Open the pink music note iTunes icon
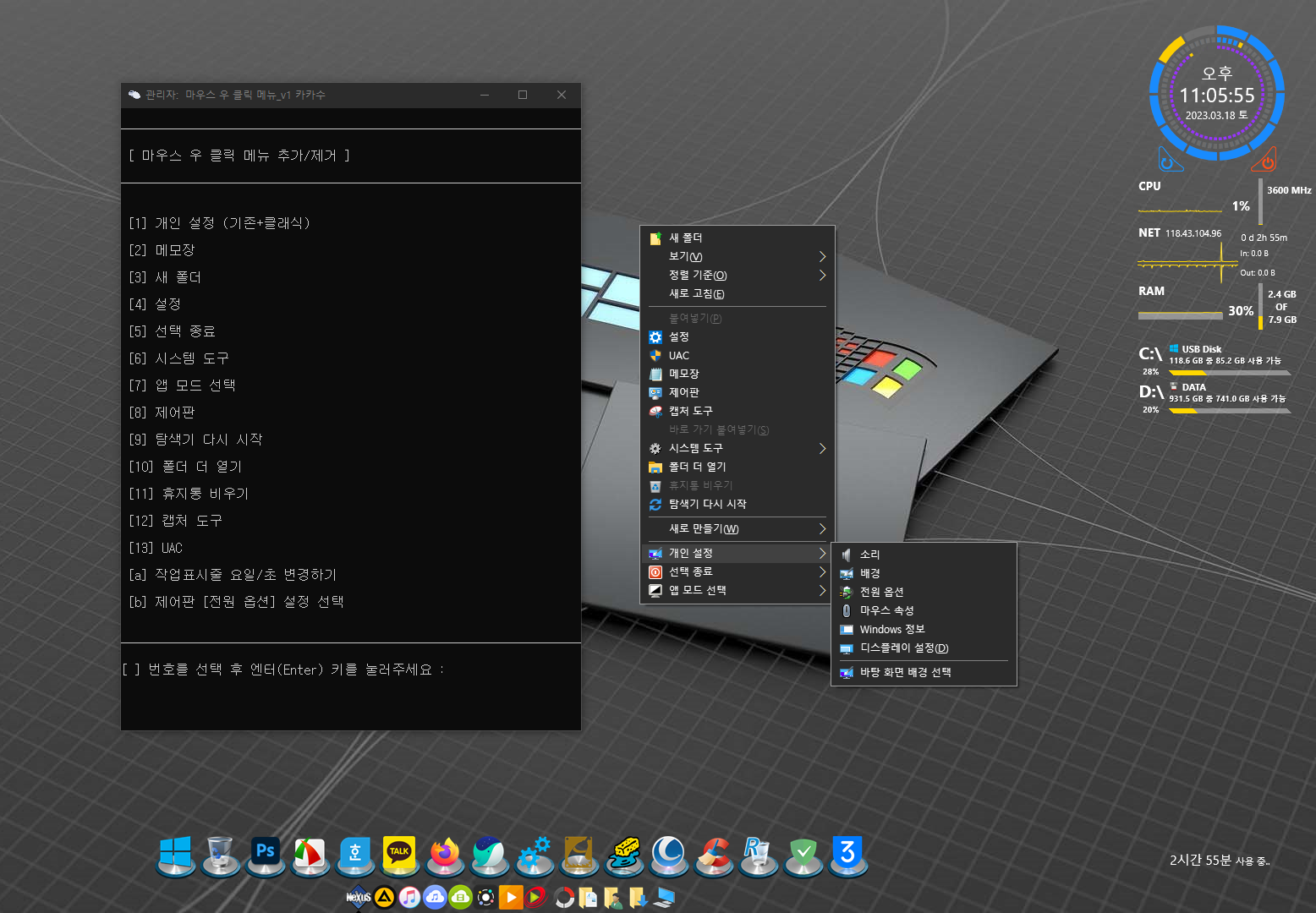1316x913 pixels. [x=409, y=897]
